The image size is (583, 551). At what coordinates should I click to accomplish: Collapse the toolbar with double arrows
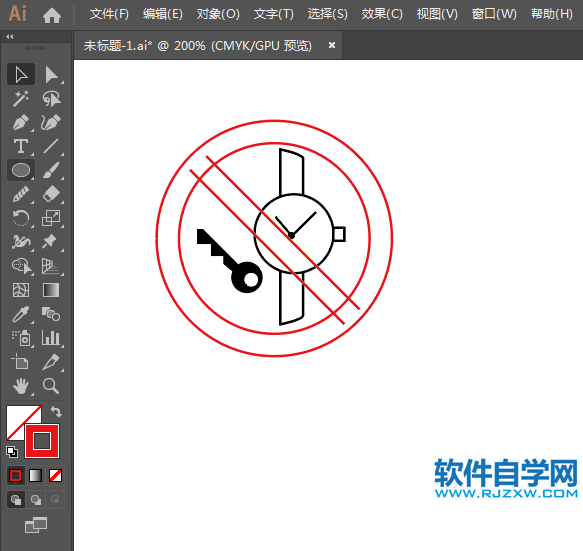click(10, 36)
